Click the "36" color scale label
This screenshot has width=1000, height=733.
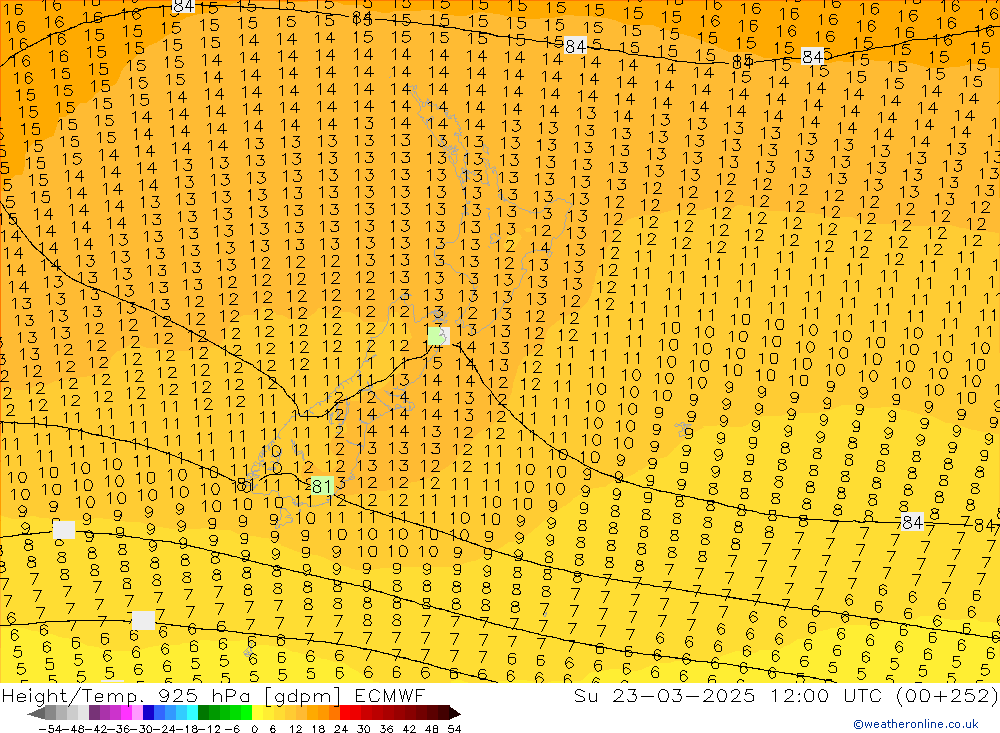[386, 729]
